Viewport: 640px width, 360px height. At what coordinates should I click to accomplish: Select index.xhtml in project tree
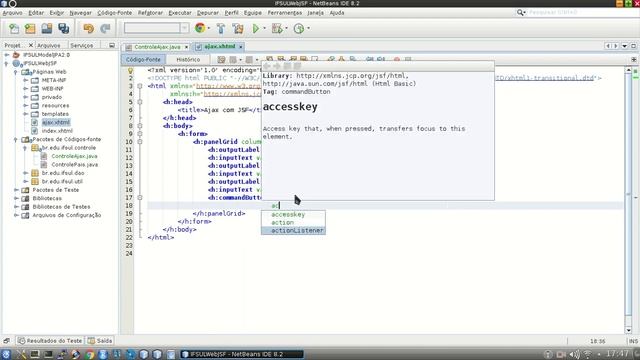(57, 131)
